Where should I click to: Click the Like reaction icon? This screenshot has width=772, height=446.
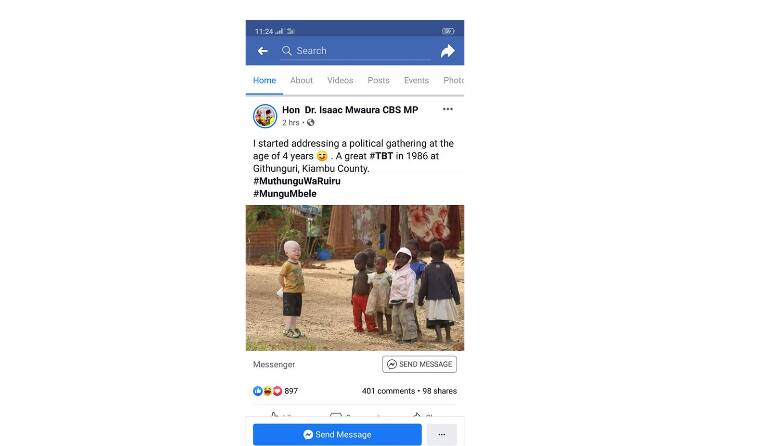tap(257, 391)
